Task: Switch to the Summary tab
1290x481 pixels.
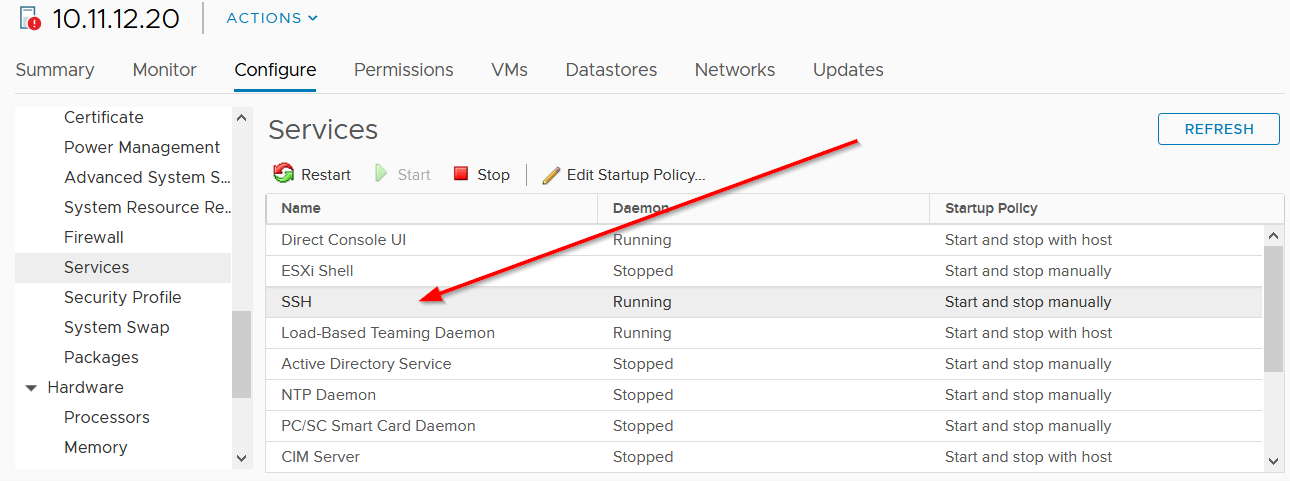Action: point(55,70)
